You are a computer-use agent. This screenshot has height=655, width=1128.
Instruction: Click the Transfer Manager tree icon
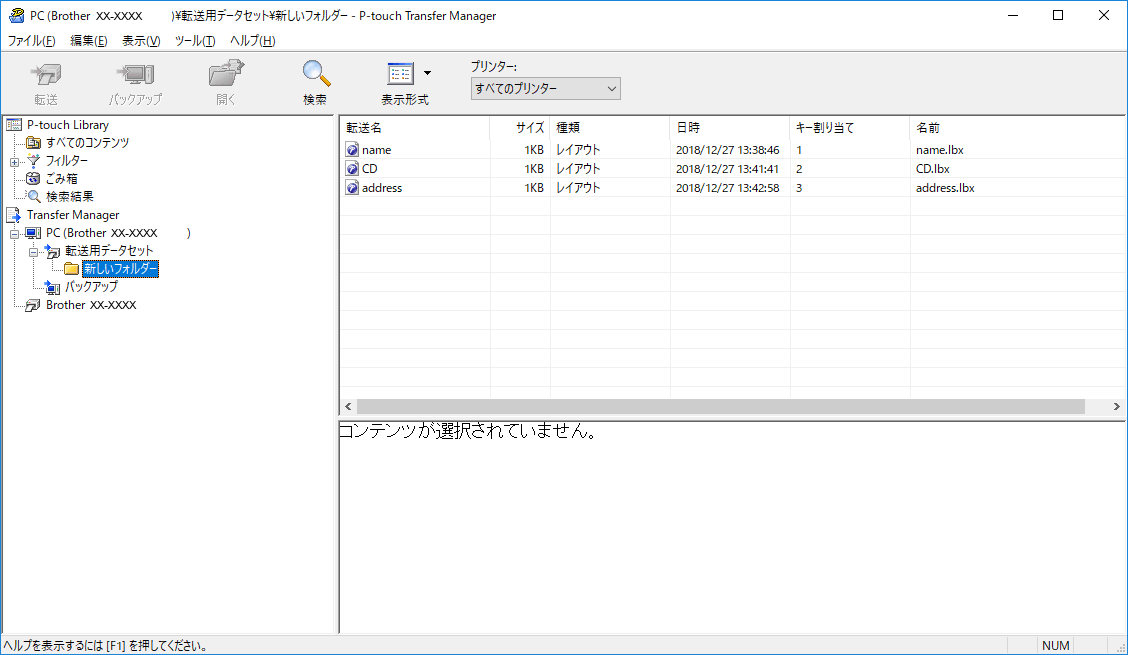(x=14, y=215)
